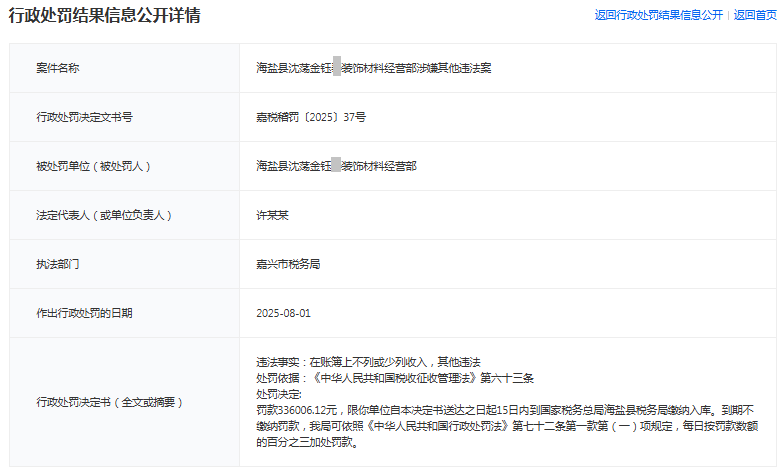Select the 法定代表人（或单位负责人） label
The width and height of the screenshot is (783, 473).
[x=104, y=215]
